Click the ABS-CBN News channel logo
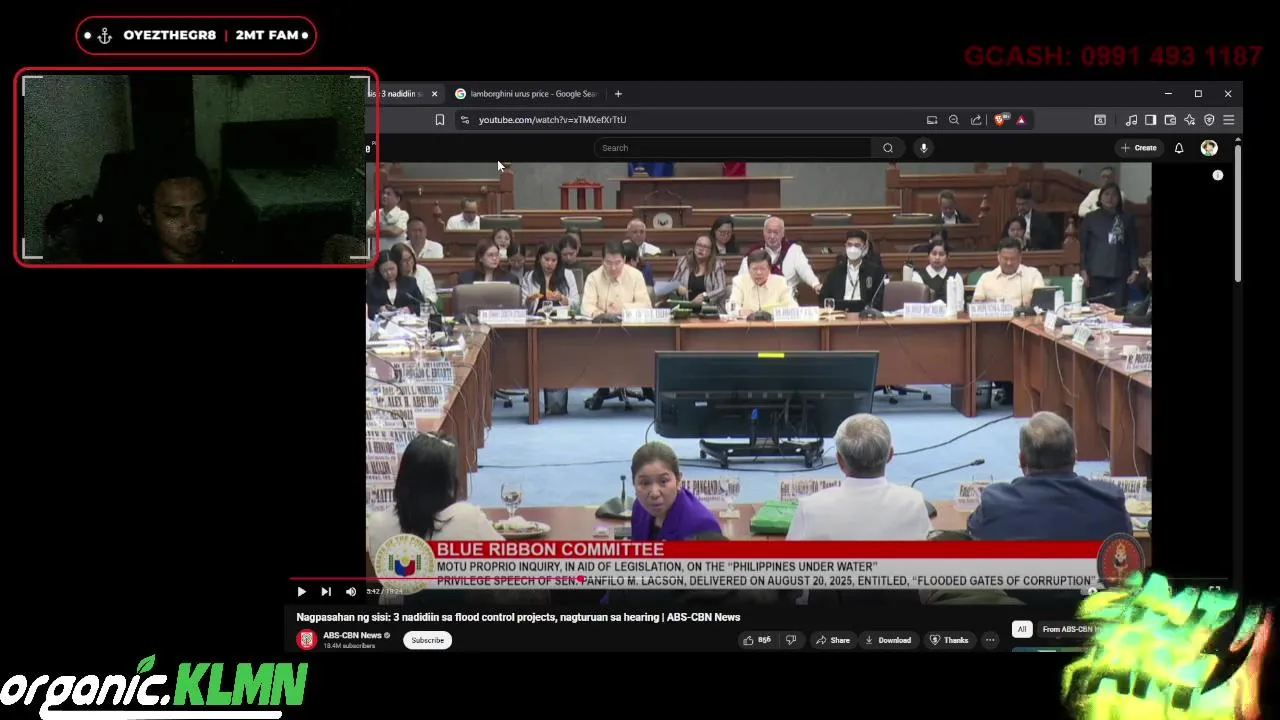 pos(307,640)
